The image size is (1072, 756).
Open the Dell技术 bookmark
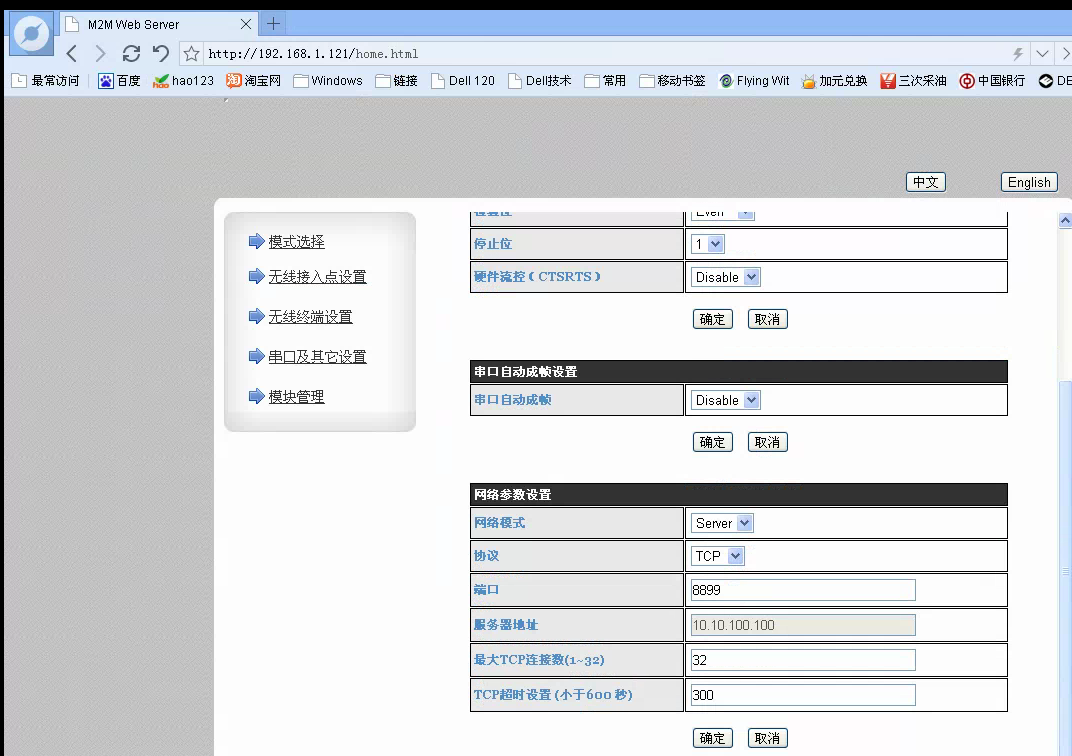[540, 81]
